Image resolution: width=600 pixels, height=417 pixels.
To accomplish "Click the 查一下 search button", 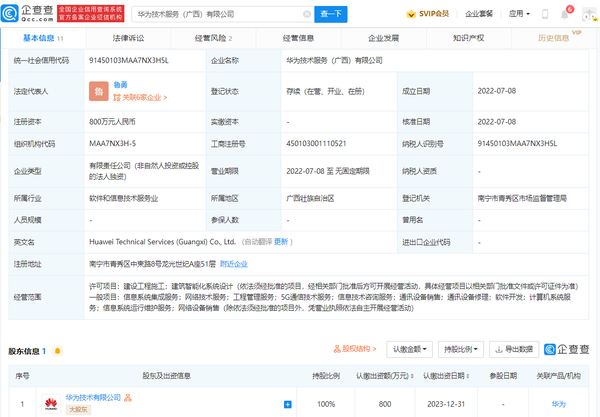I will tap(331, 14).
